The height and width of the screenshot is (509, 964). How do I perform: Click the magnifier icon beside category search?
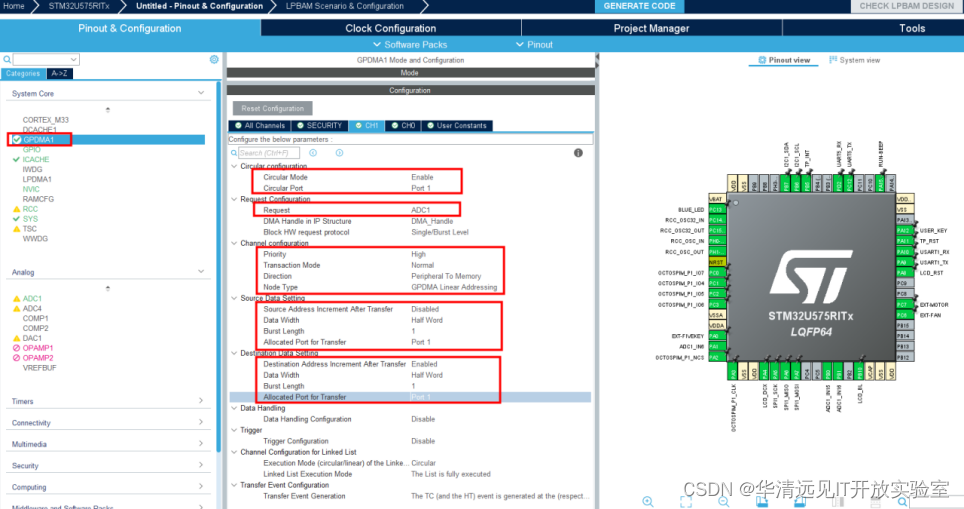7,60
